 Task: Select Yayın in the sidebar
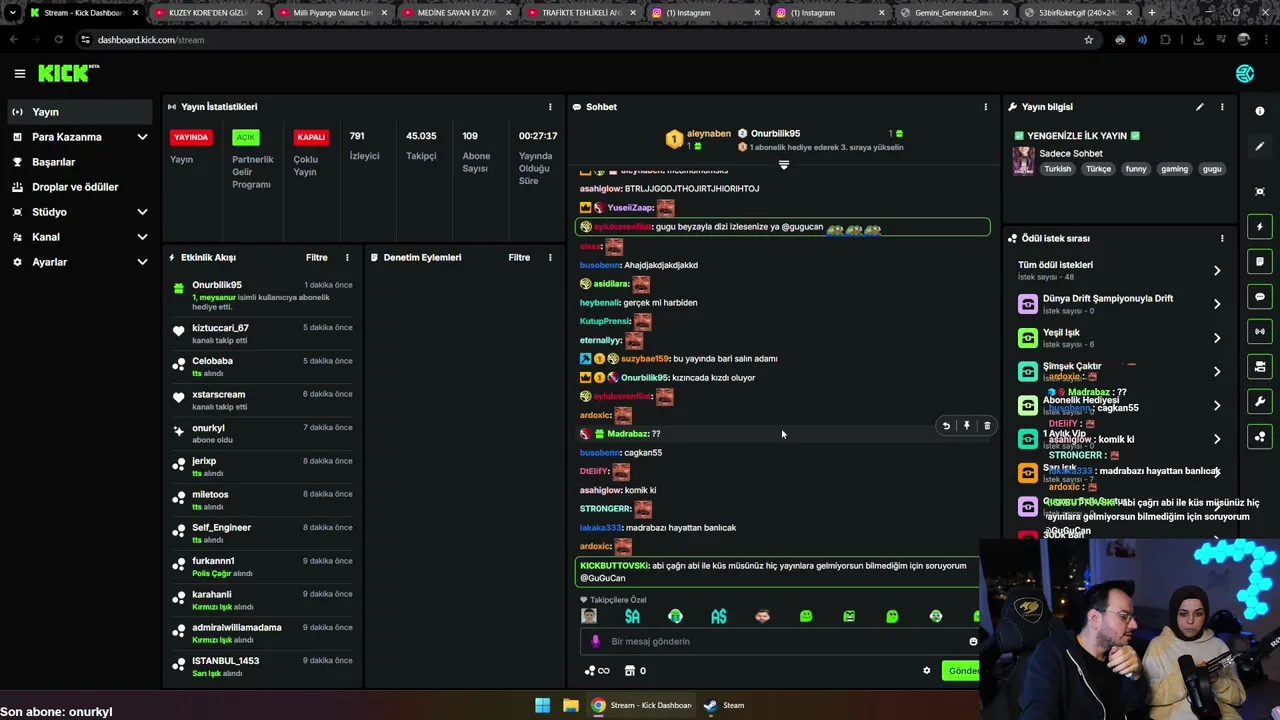tap(78, 112)
